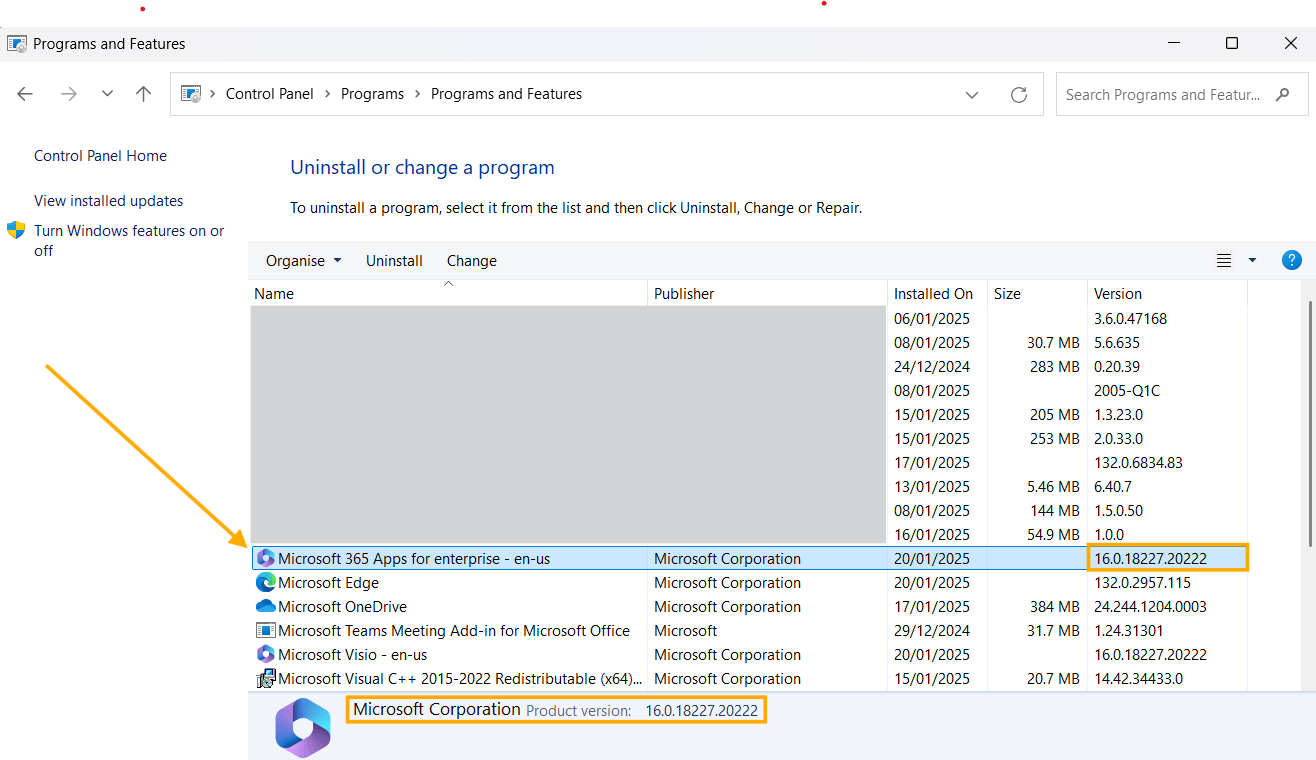Select the Microsoft OneDrive row name
The width and height of the screenshot is (1316, 760).
[342, 607]
